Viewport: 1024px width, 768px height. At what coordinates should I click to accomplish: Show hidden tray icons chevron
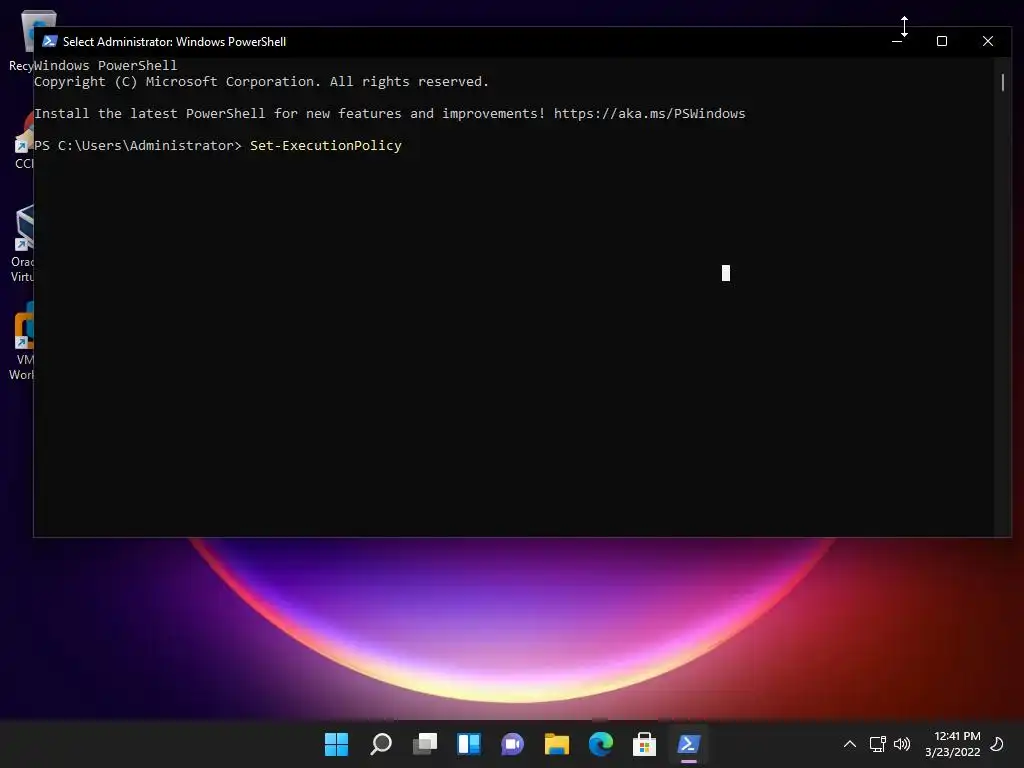(x=850, y=744)
